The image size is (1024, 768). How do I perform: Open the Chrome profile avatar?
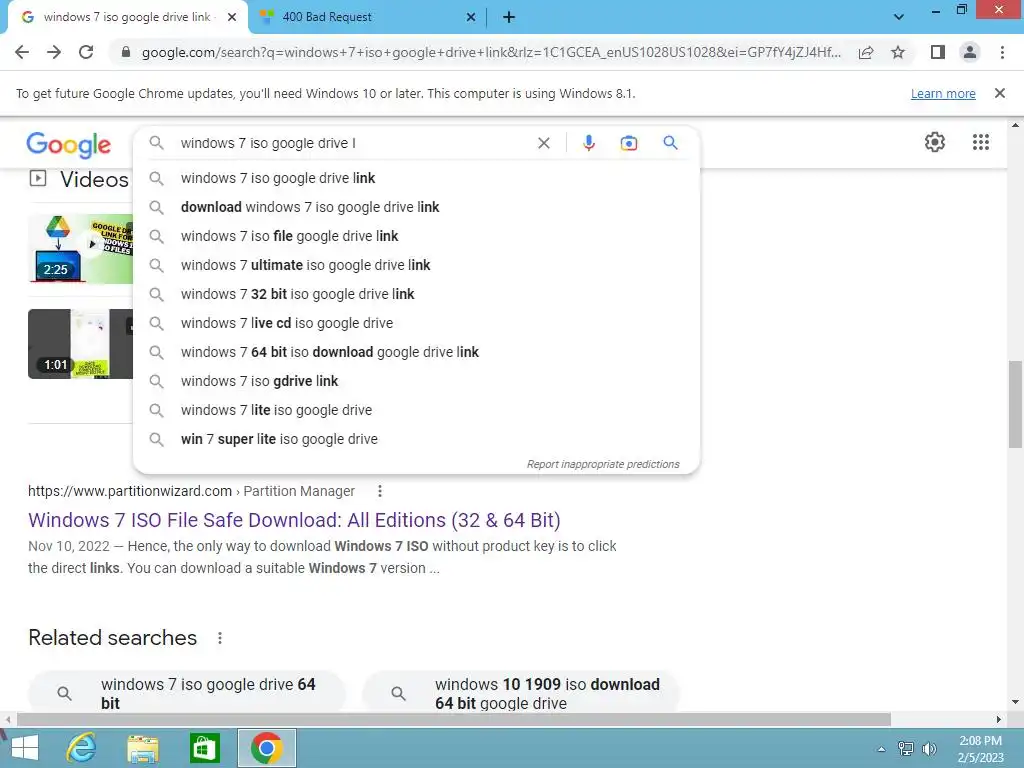(970, 52)
